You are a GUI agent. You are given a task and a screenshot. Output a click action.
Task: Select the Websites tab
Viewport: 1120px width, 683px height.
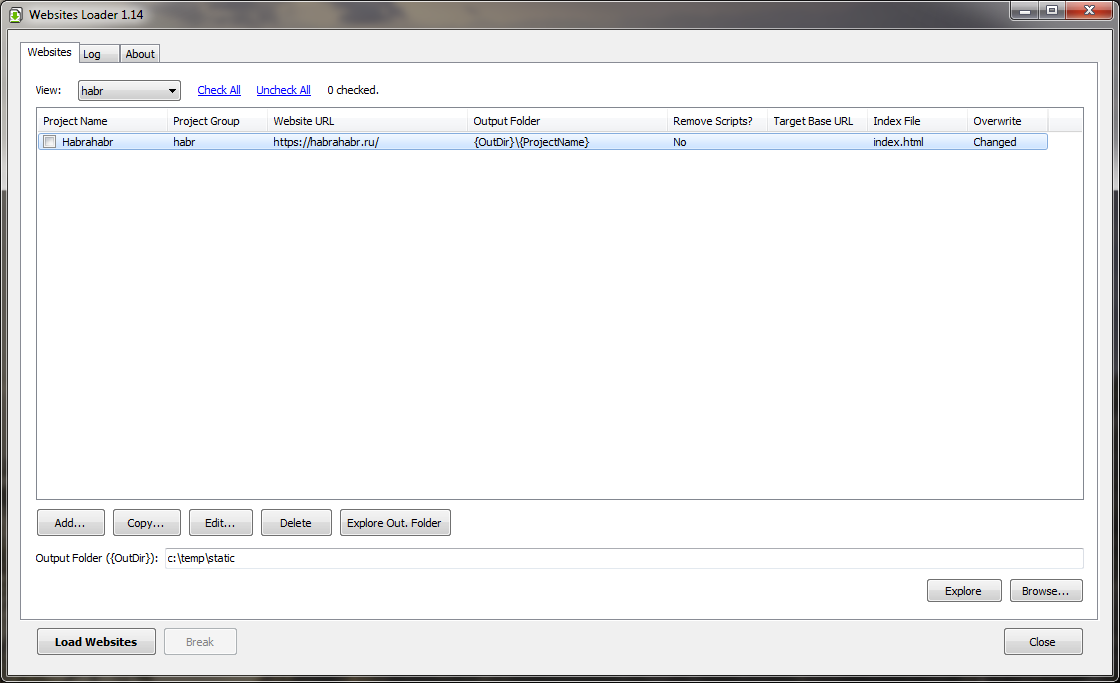pyautogui.click(x=49, y=52)
